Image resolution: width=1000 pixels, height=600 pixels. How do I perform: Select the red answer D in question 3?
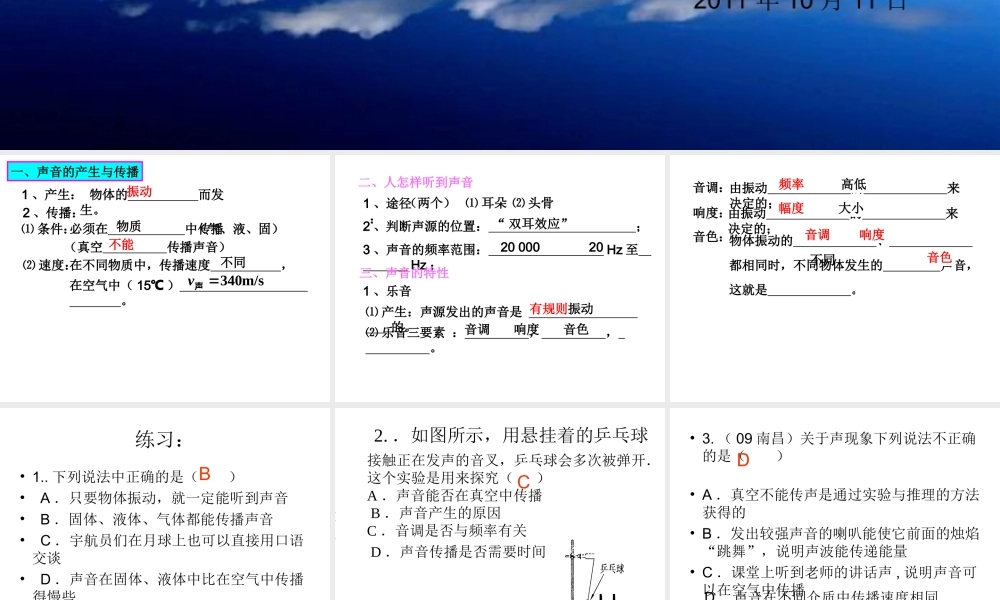[742, 459]
